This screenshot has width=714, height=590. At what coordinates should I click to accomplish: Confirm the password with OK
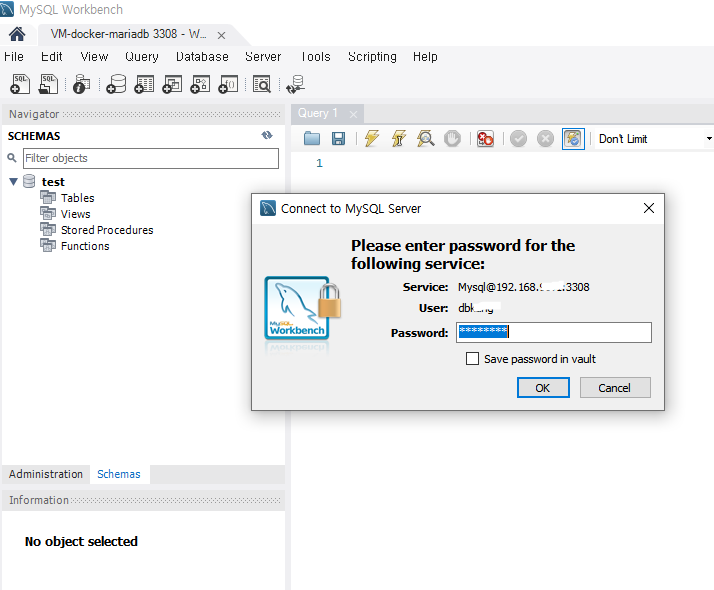[x=543, y=387]
